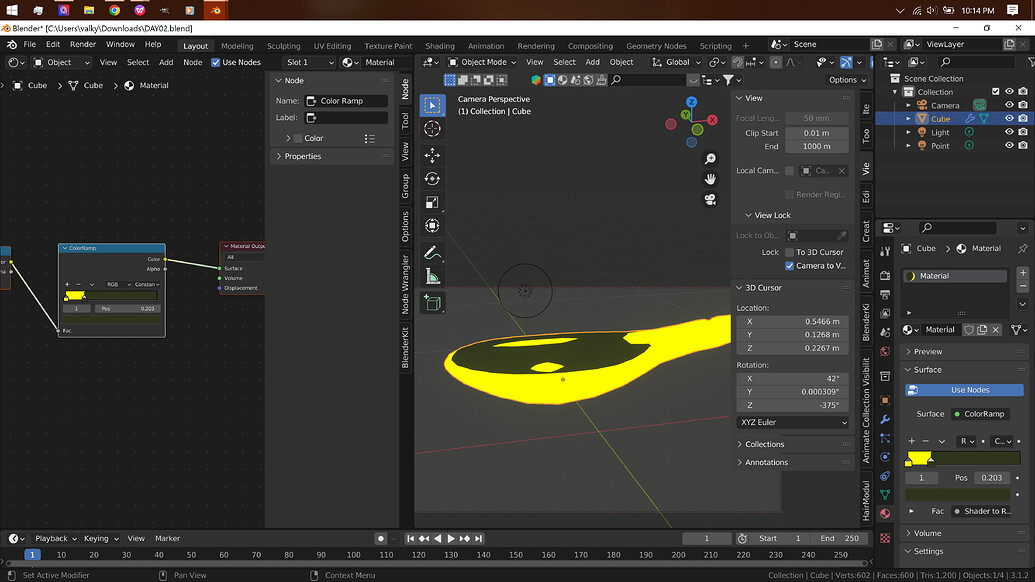
Task: Select the Add Cube tool
Action: tap(432, 303)
